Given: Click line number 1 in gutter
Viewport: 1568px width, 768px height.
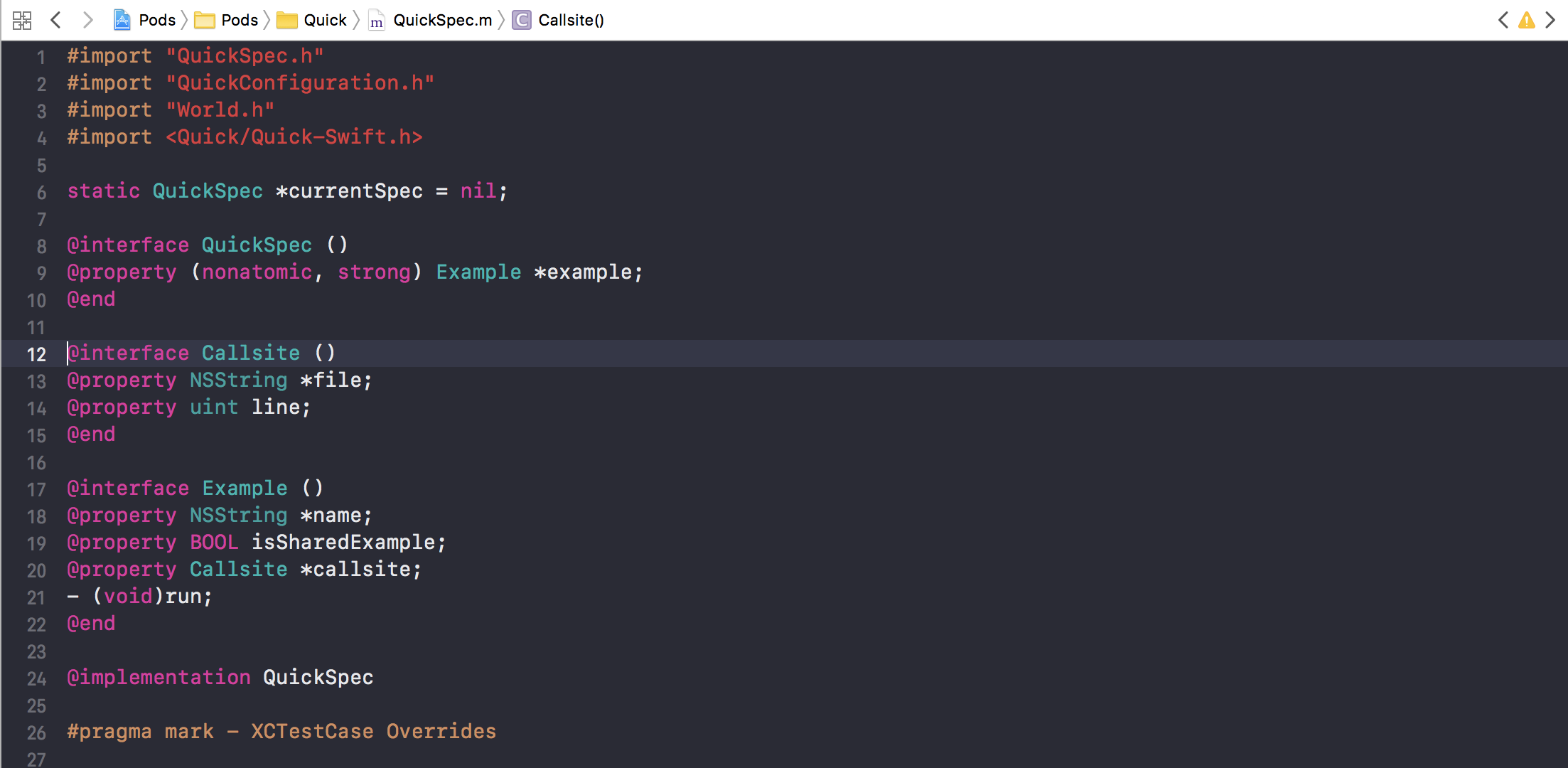Looking at the screenshot, I should point(41,57).
